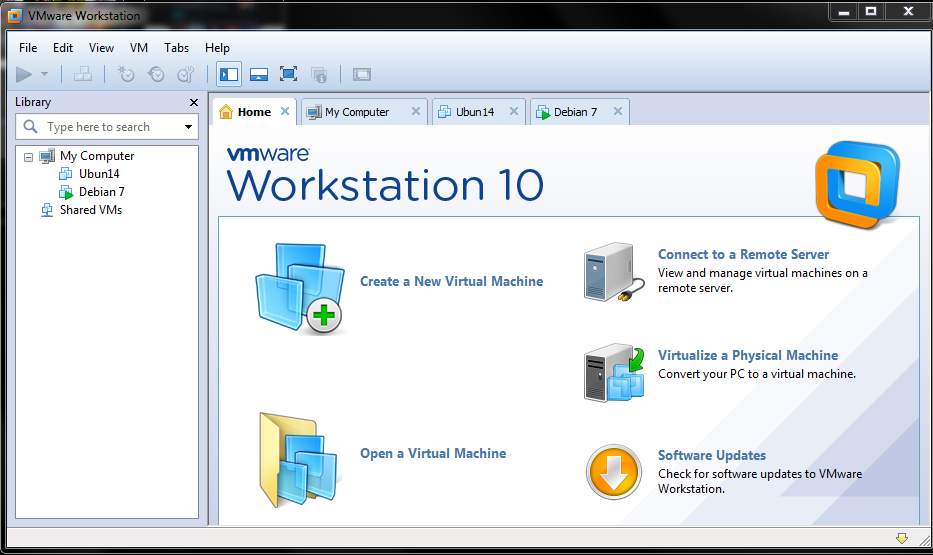Close the Debian 7 tab
This screenshot has height=555, width=933.
618,111
